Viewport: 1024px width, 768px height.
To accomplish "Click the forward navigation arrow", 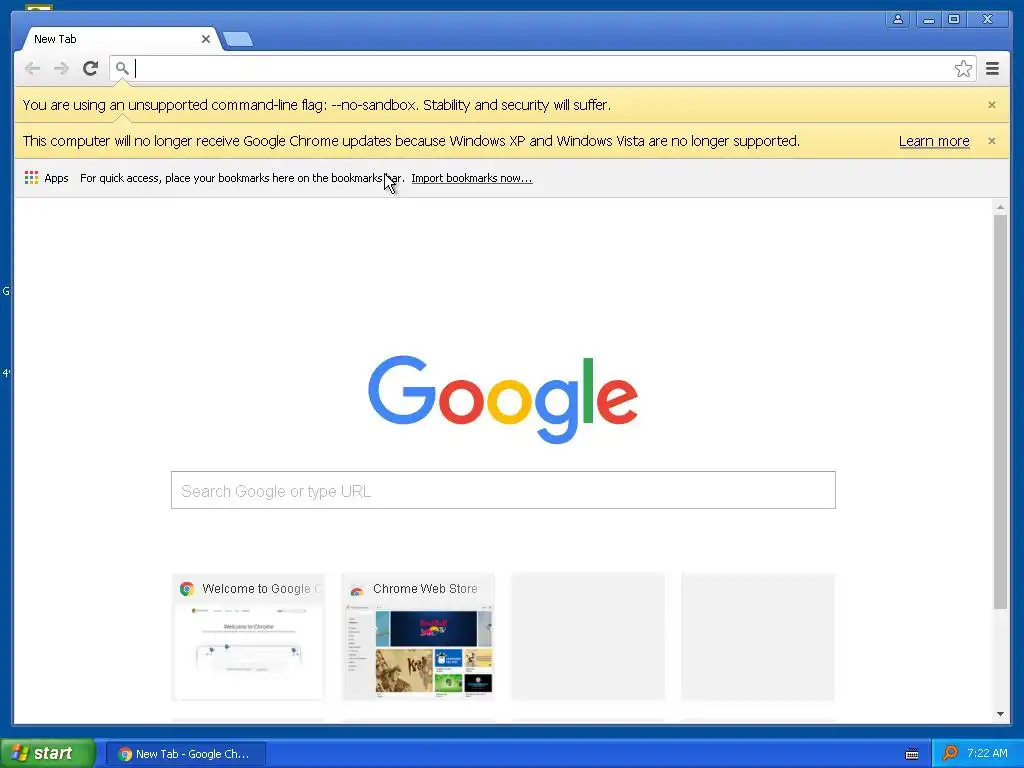I will [61, 69].
